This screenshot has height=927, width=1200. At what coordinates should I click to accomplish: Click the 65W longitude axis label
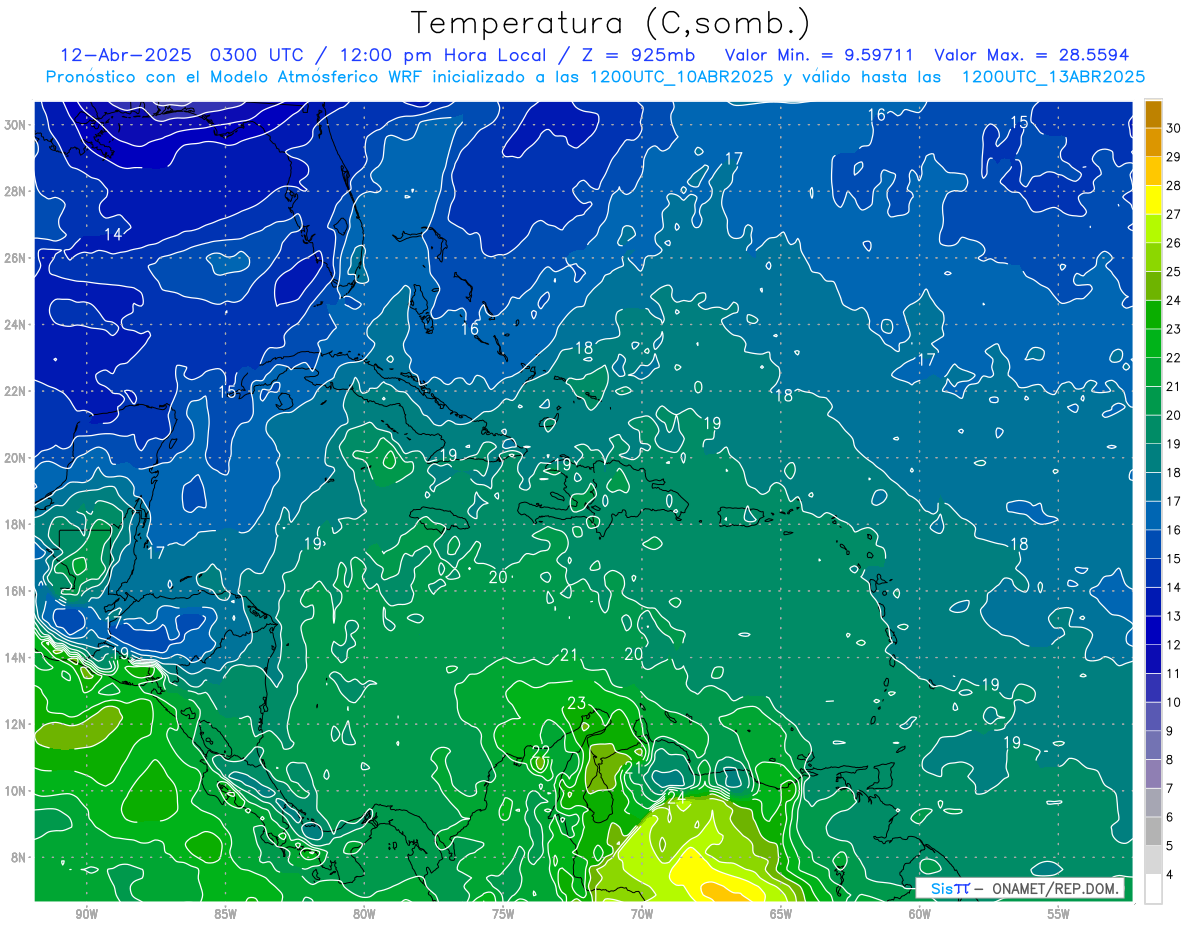(781, 914)
